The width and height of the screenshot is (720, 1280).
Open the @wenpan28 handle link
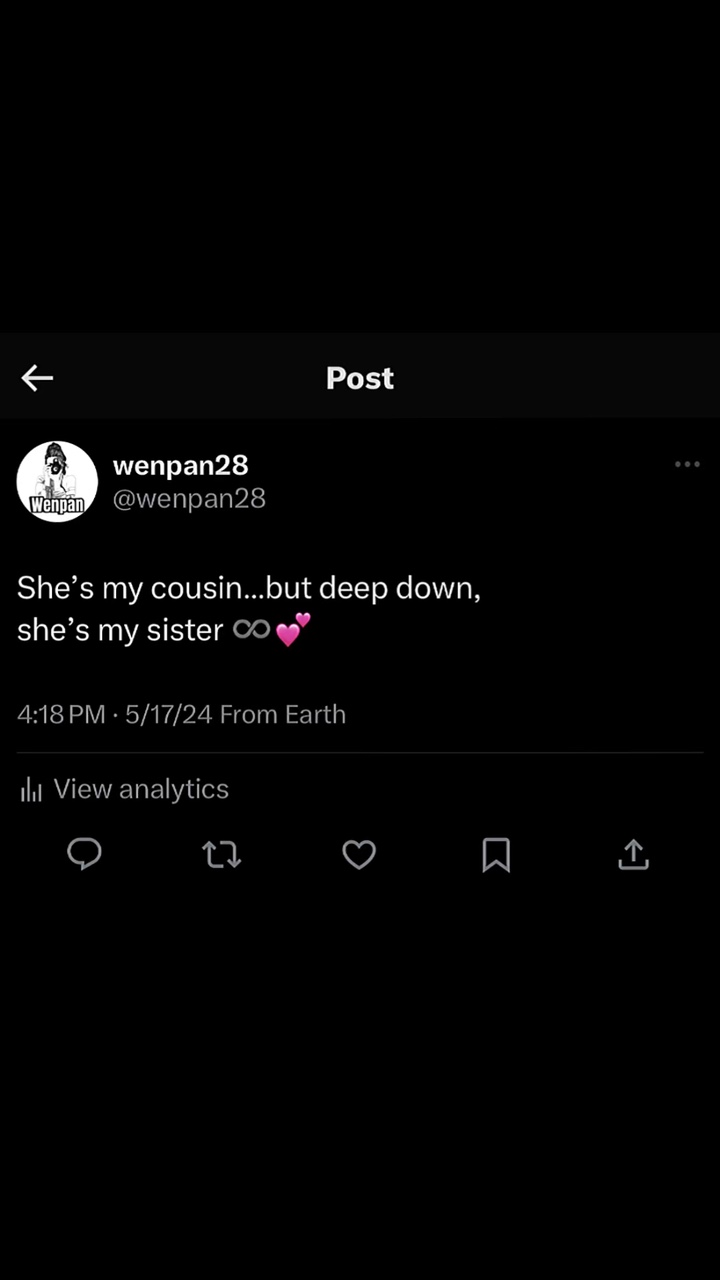[x=189, y=498]
